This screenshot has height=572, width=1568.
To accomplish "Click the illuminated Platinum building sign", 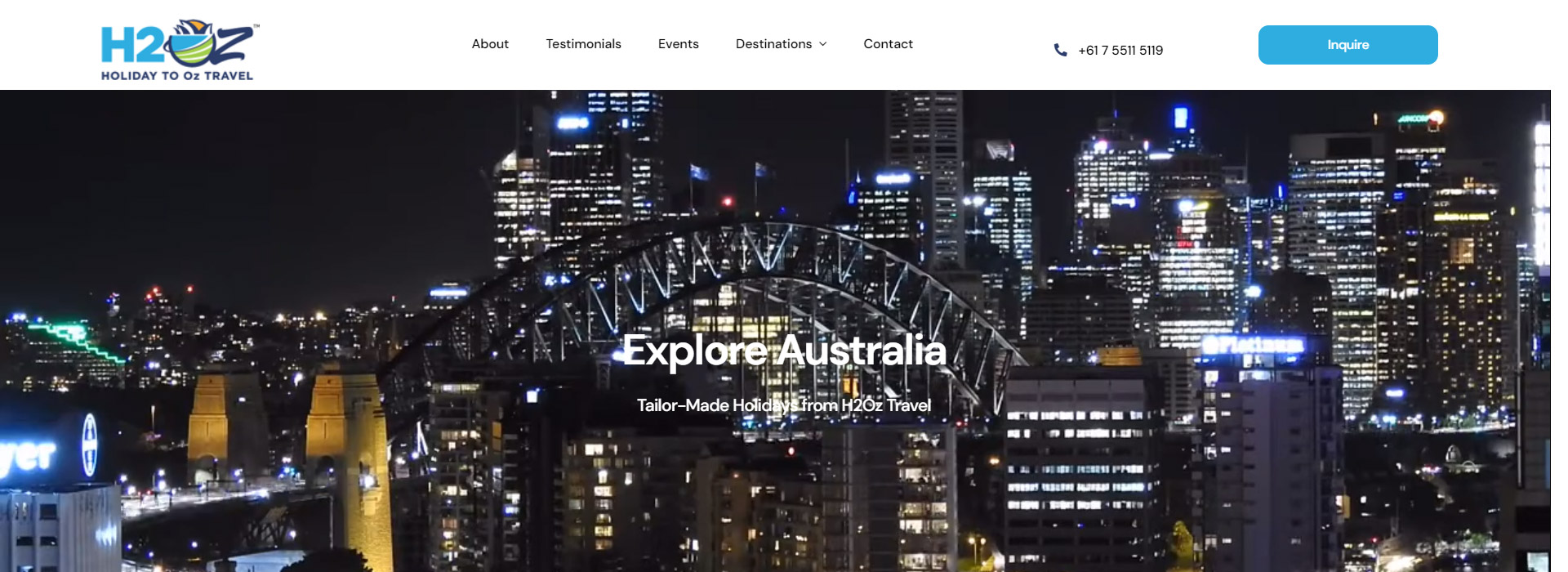I will (1254, 346).
